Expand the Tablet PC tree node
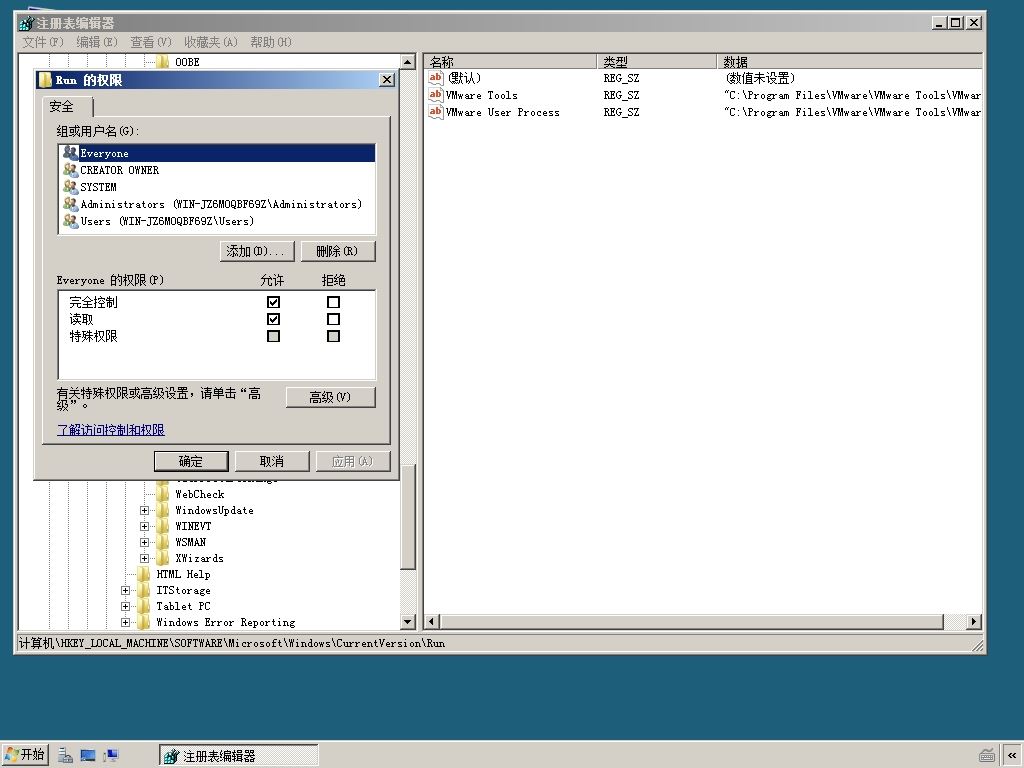1024x768 pixels. 125,606
